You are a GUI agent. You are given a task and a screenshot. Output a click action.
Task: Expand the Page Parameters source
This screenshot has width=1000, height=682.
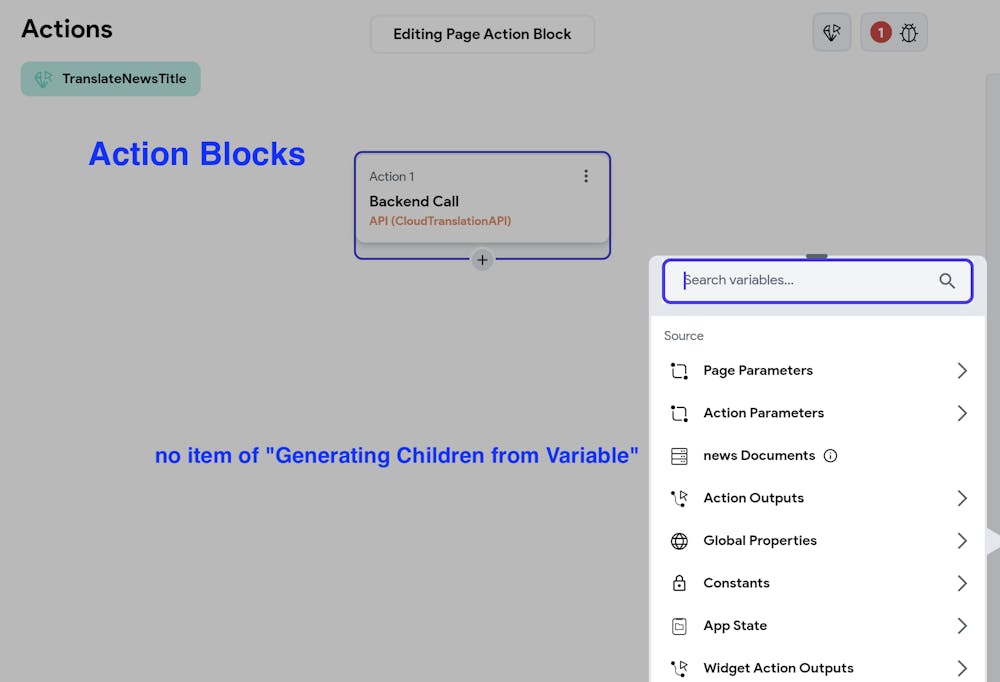coord(961,370)
